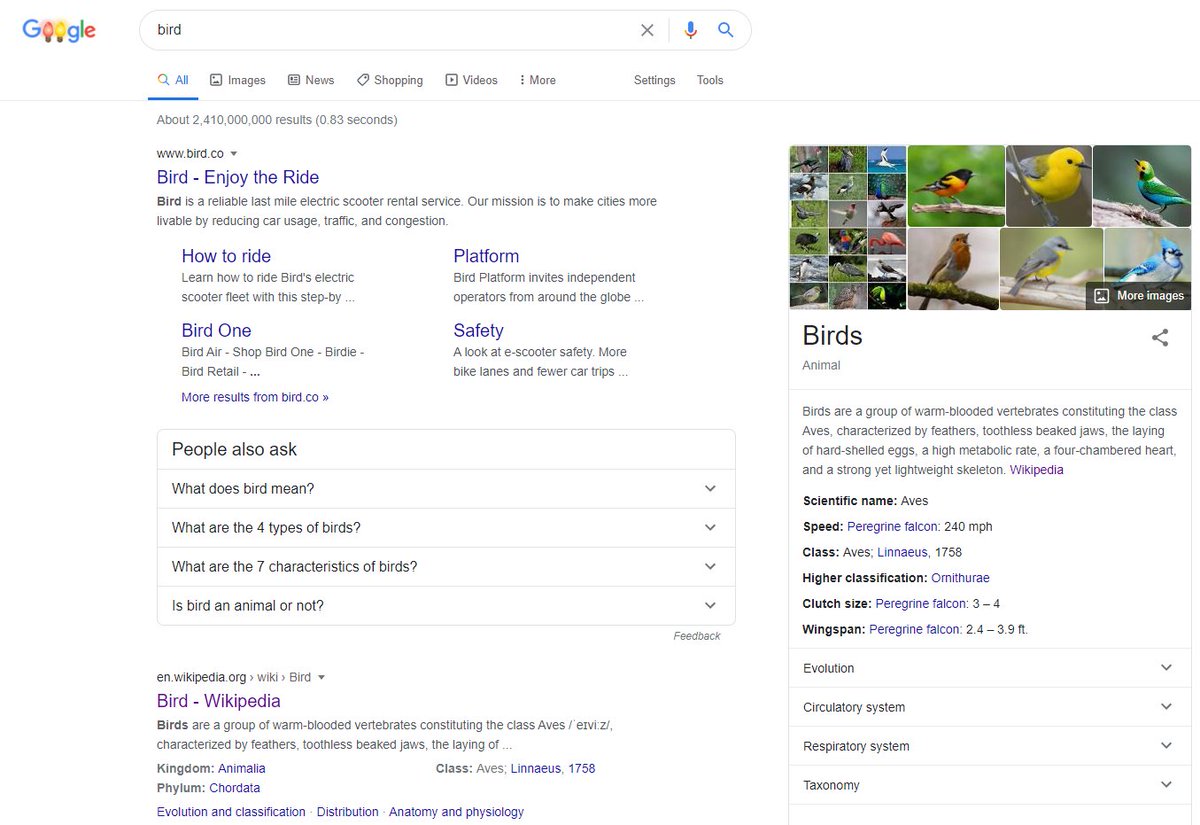Expand the Respiratory system section
The image size is (1200, 825).
(990, 746)
